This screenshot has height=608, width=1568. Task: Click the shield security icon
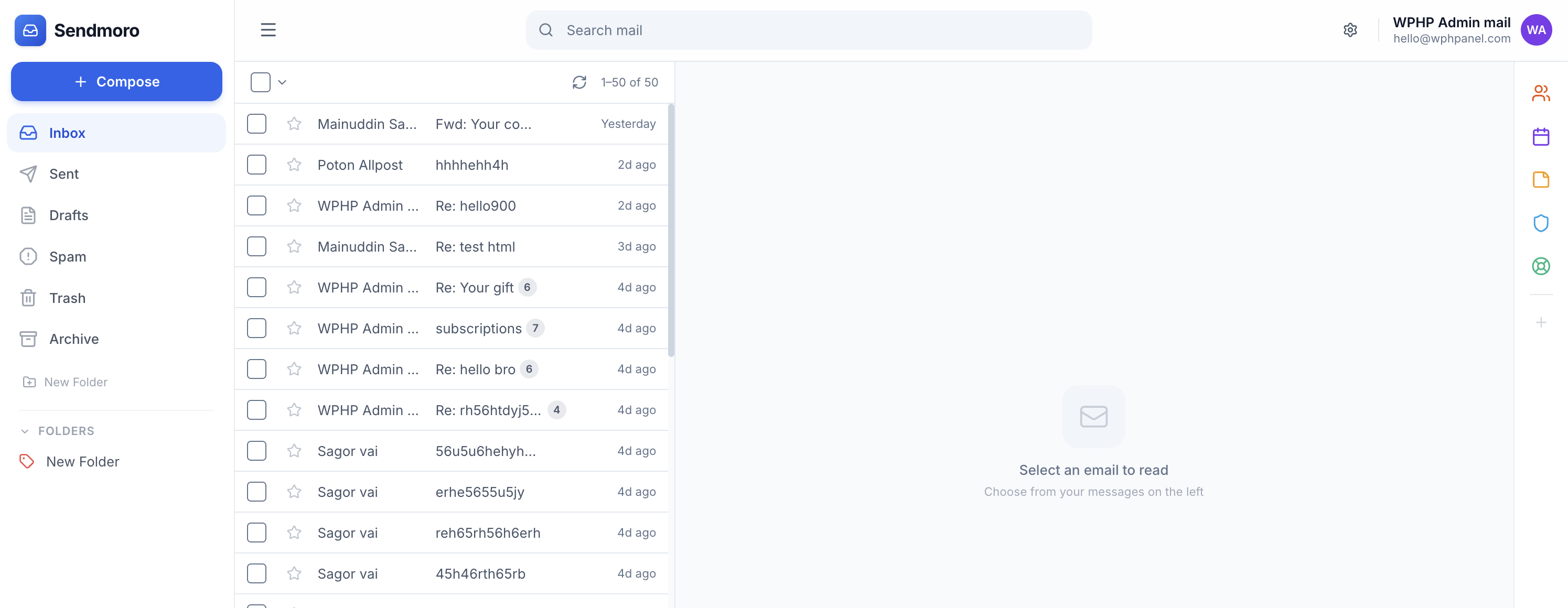1540,223
